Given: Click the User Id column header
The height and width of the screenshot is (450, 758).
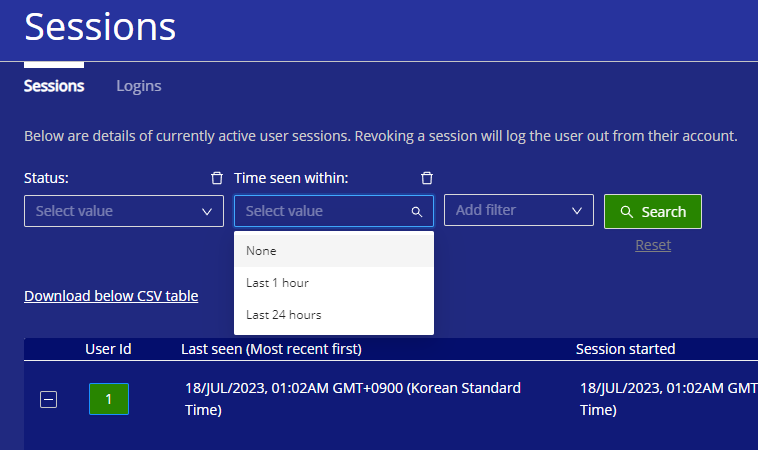Looking at the screenshot, I should point(108,349).
